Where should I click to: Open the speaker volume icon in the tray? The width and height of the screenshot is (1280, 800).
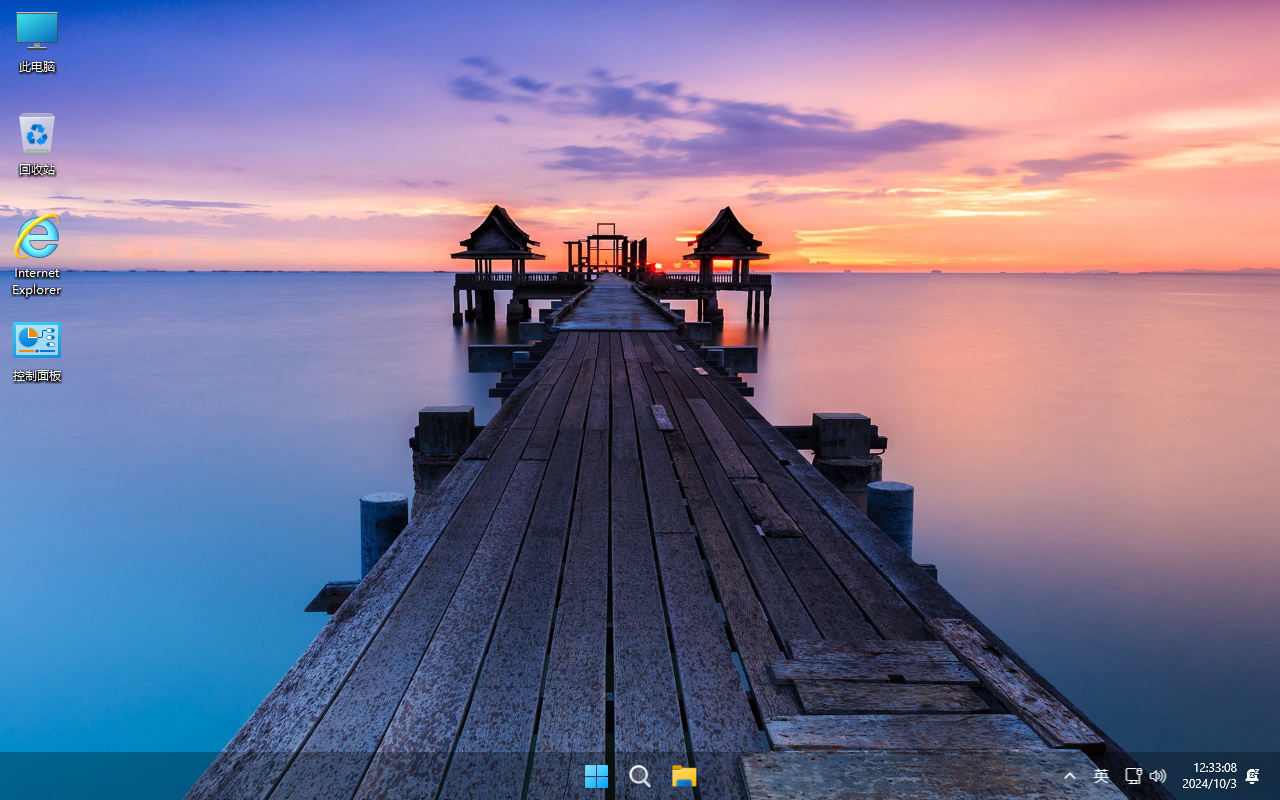pos(1158,776)
